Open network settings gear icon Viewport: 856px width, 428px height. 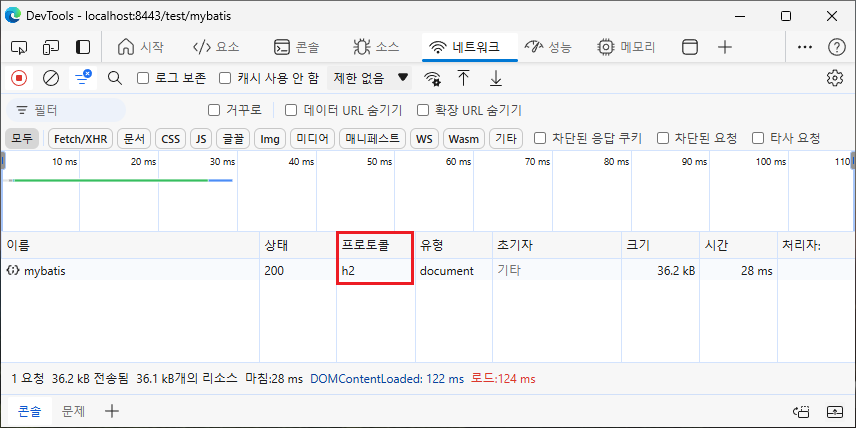834,78
